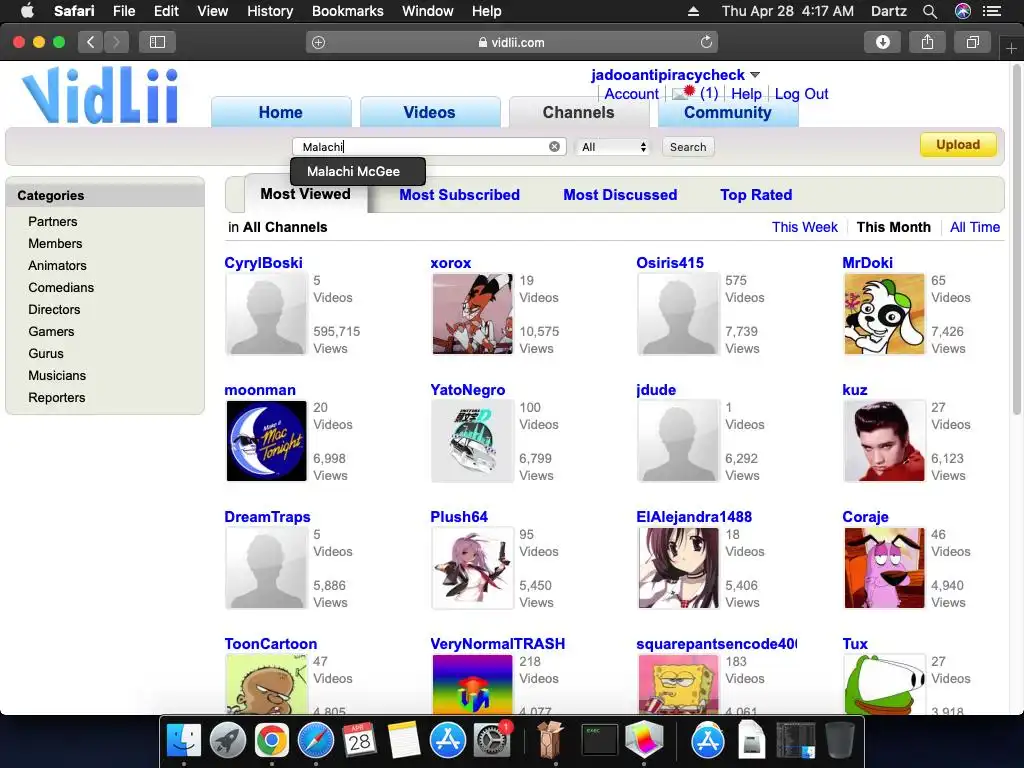Open the All search filter dropdown
The height and width of the screenshot is (768, 1024).
(x=613, y=147)
